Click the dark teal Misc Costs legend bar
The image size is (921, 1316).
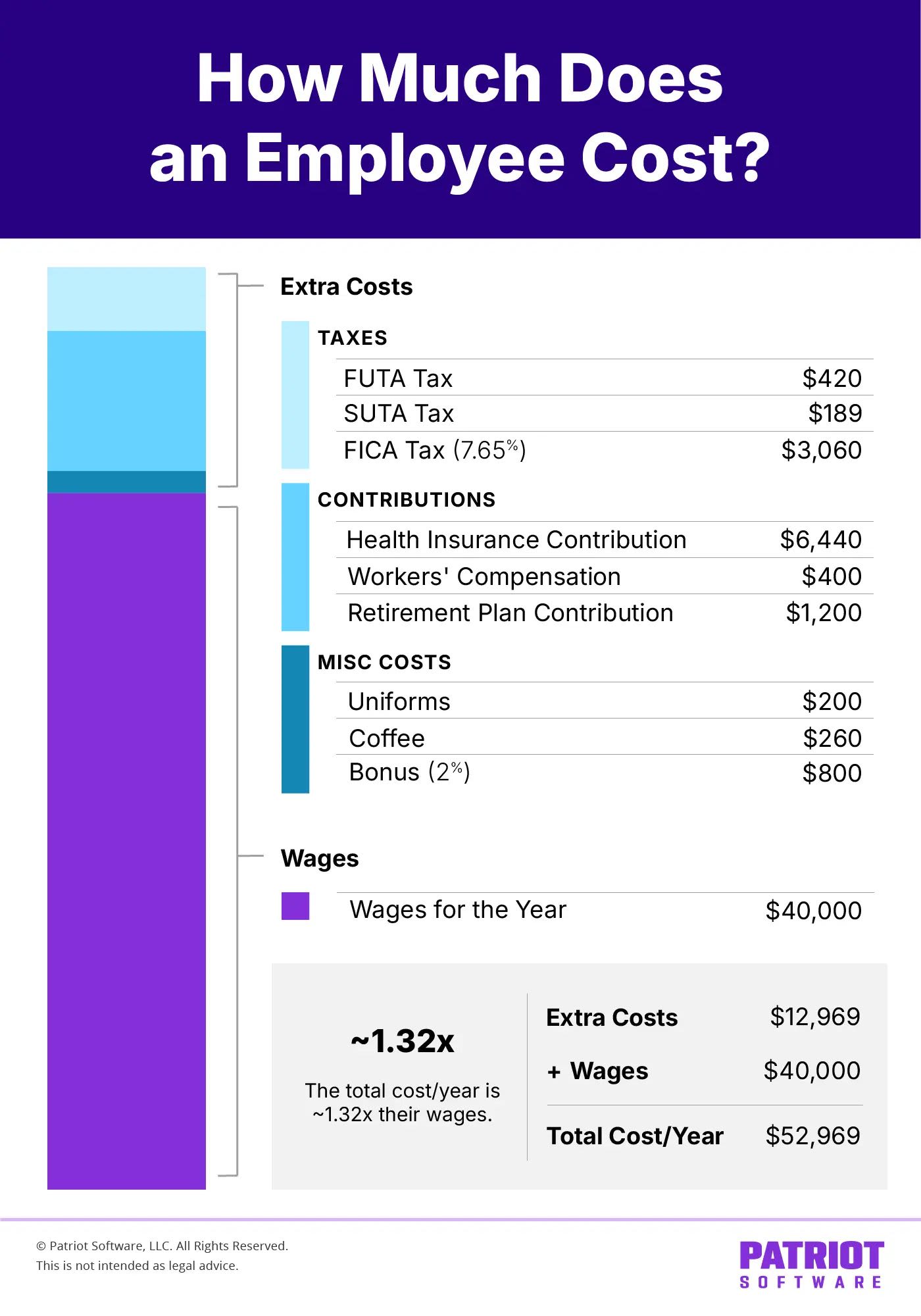(x=295, y=719)
